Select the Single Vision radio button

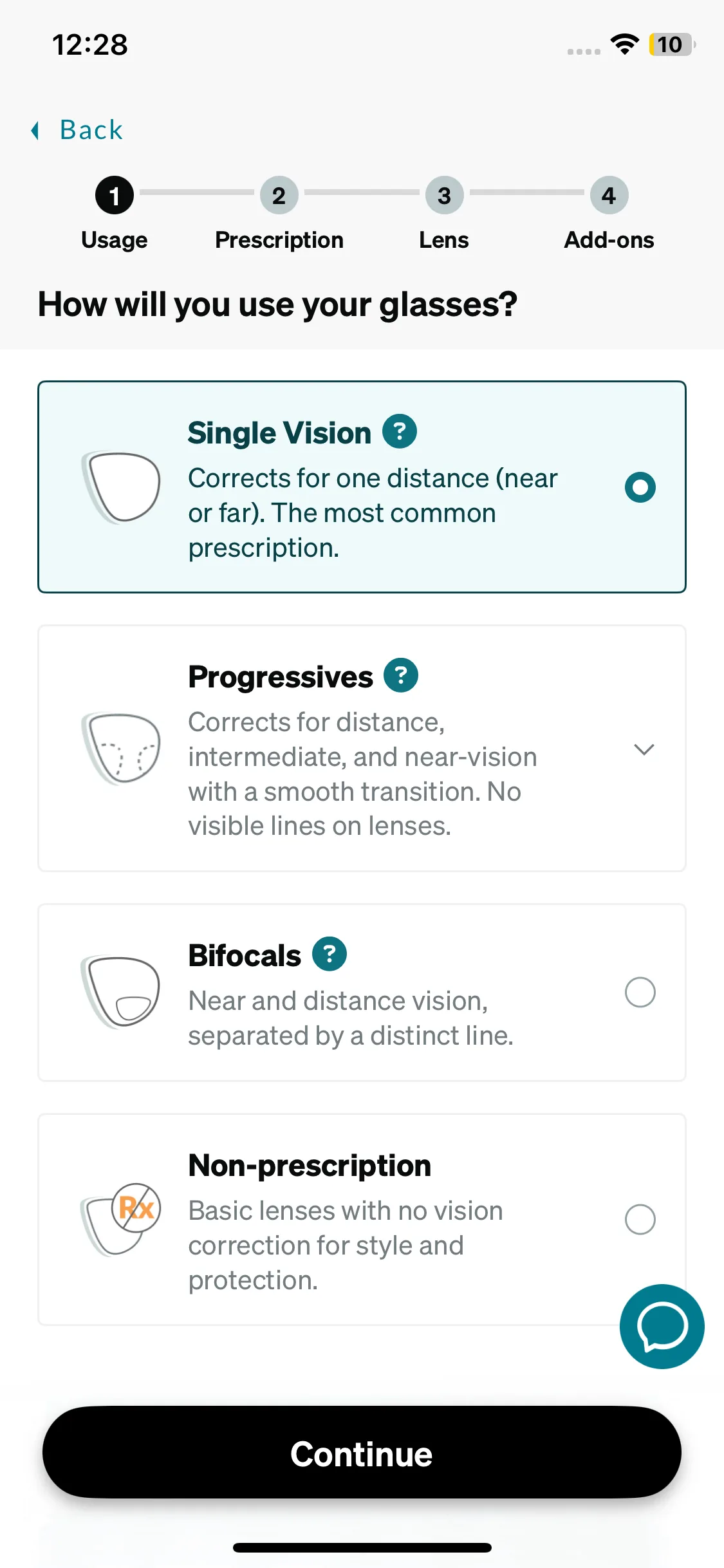(x=640, y=487)
